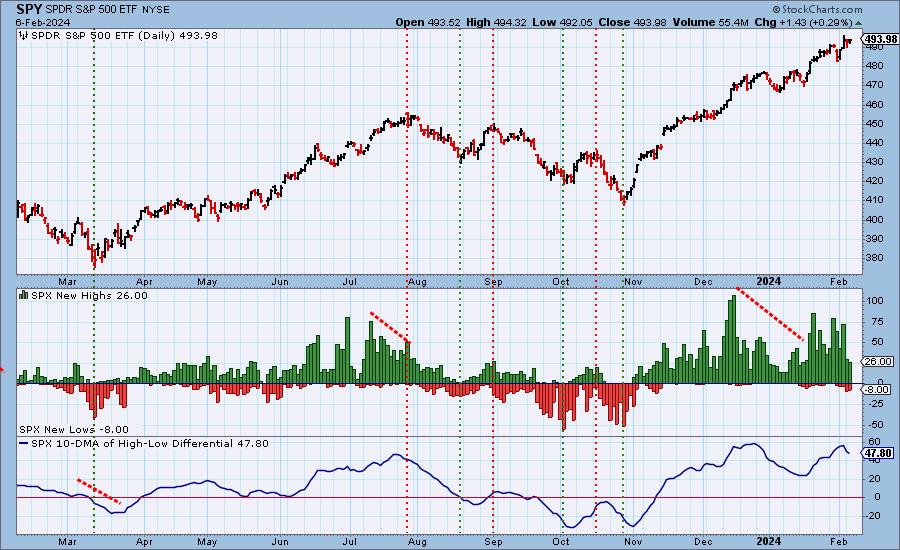Click the Low 492.05 value
This screenshot has width=900, height=550.
pyautogui.click(x=562, y=22)
